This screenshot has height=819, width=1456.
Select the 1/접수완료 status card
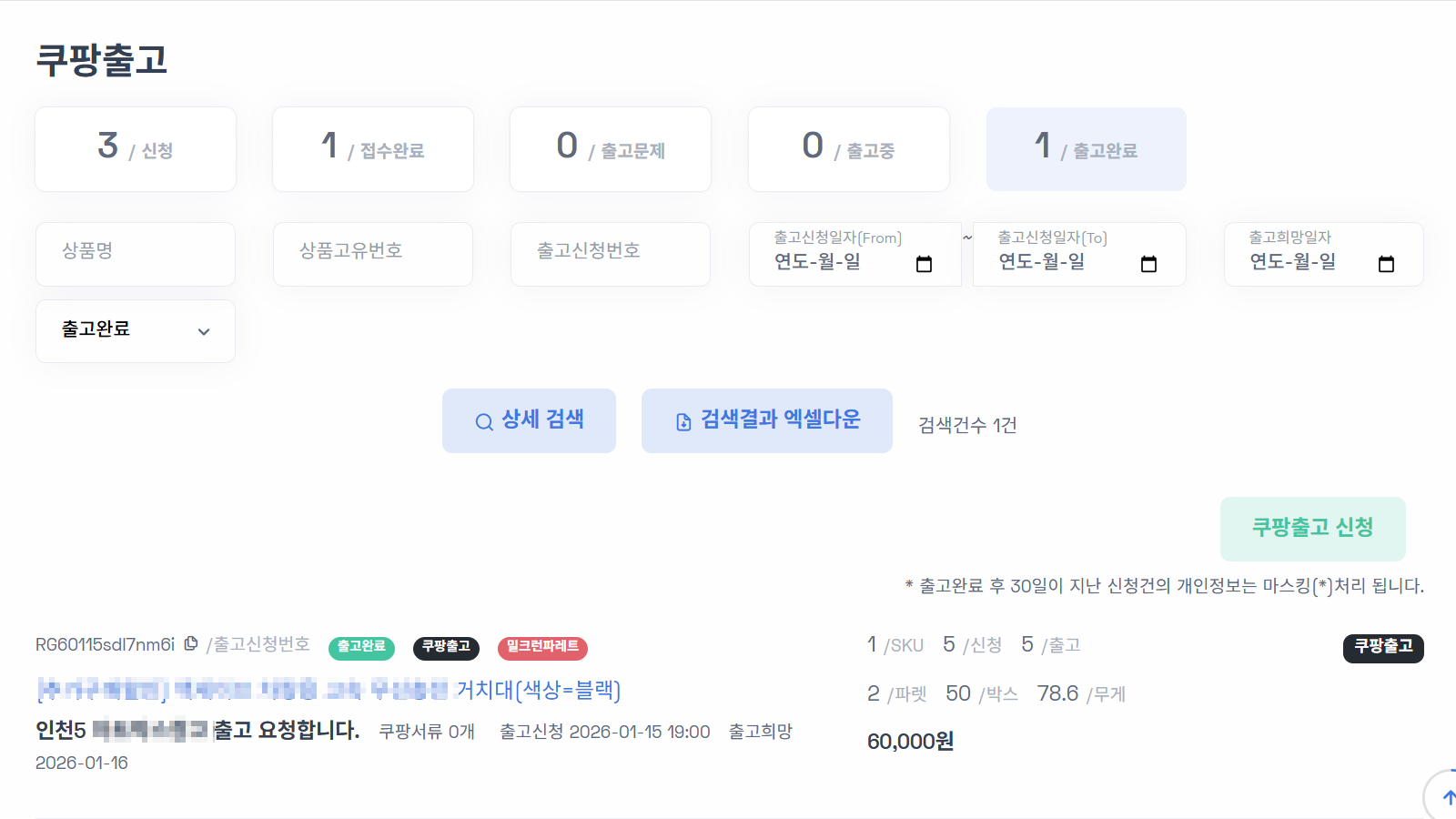(x=372, y=148)
